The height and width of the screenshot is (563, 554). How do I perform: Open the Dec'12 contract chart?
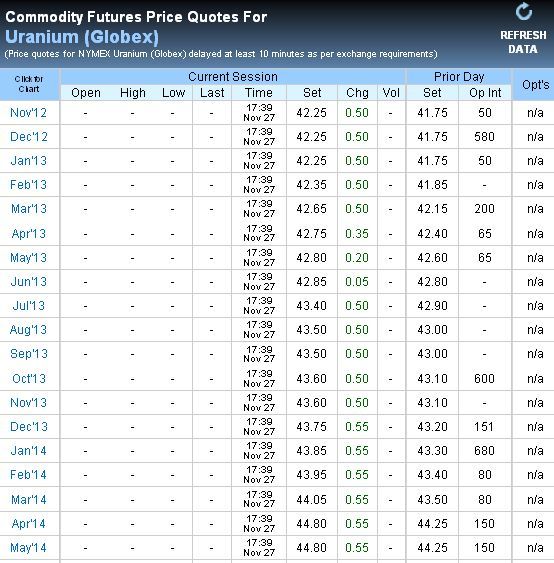tap(29, 137)
